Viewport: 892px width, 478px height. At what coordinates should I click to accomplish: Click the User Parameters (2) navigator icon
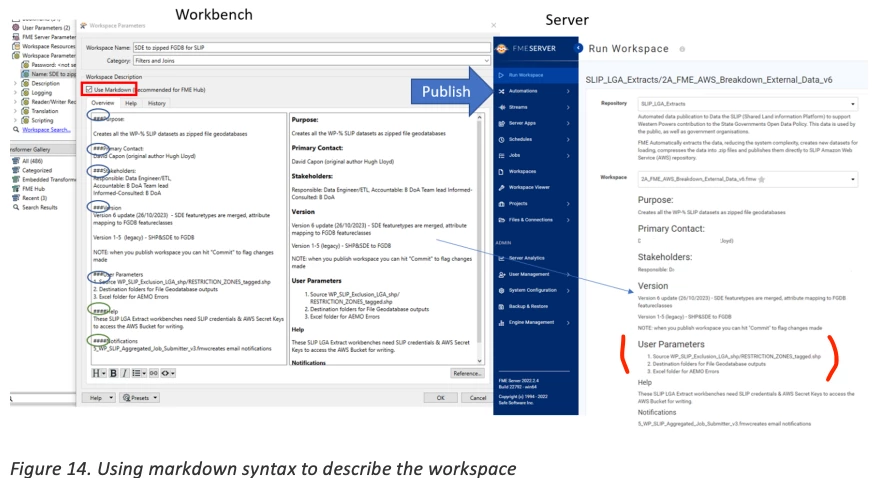(x=16, y=27)
